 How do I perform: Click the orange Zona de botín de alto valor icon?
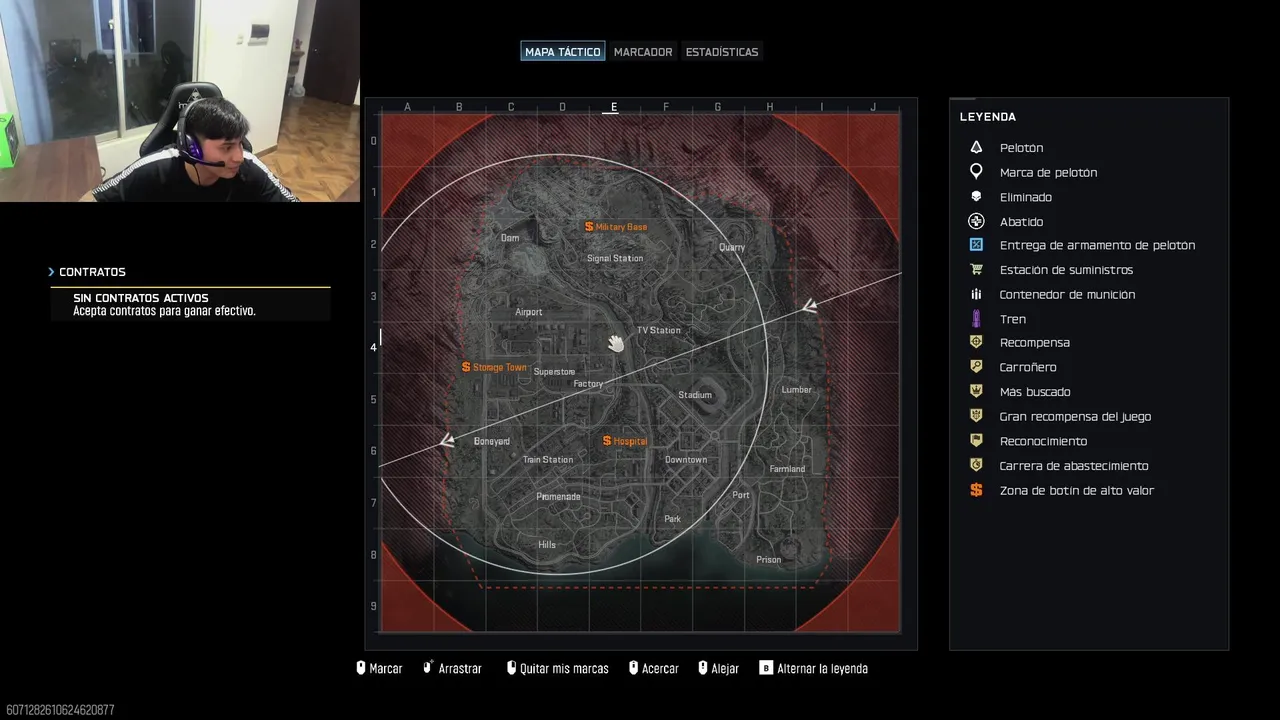pos(977,490)
